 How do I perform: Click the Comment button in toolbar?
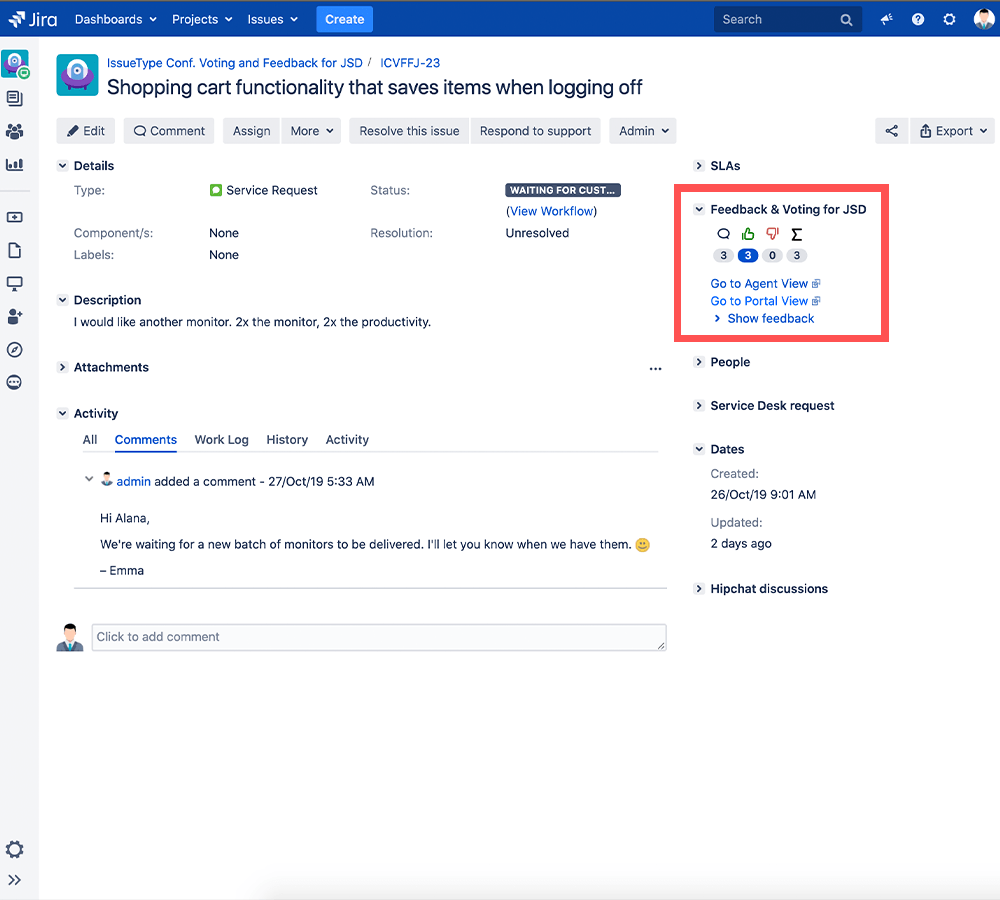point(169,131)
